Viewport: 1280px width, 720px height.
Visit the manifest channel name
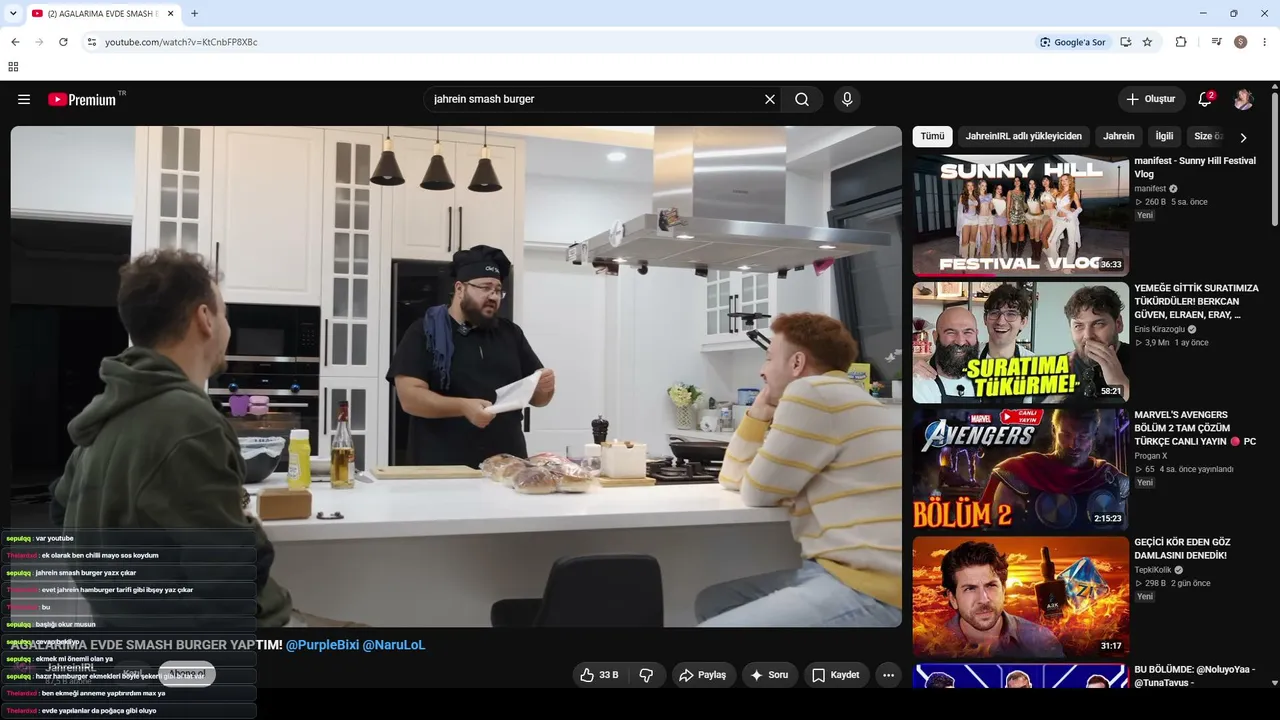(x=1150, y=189)
